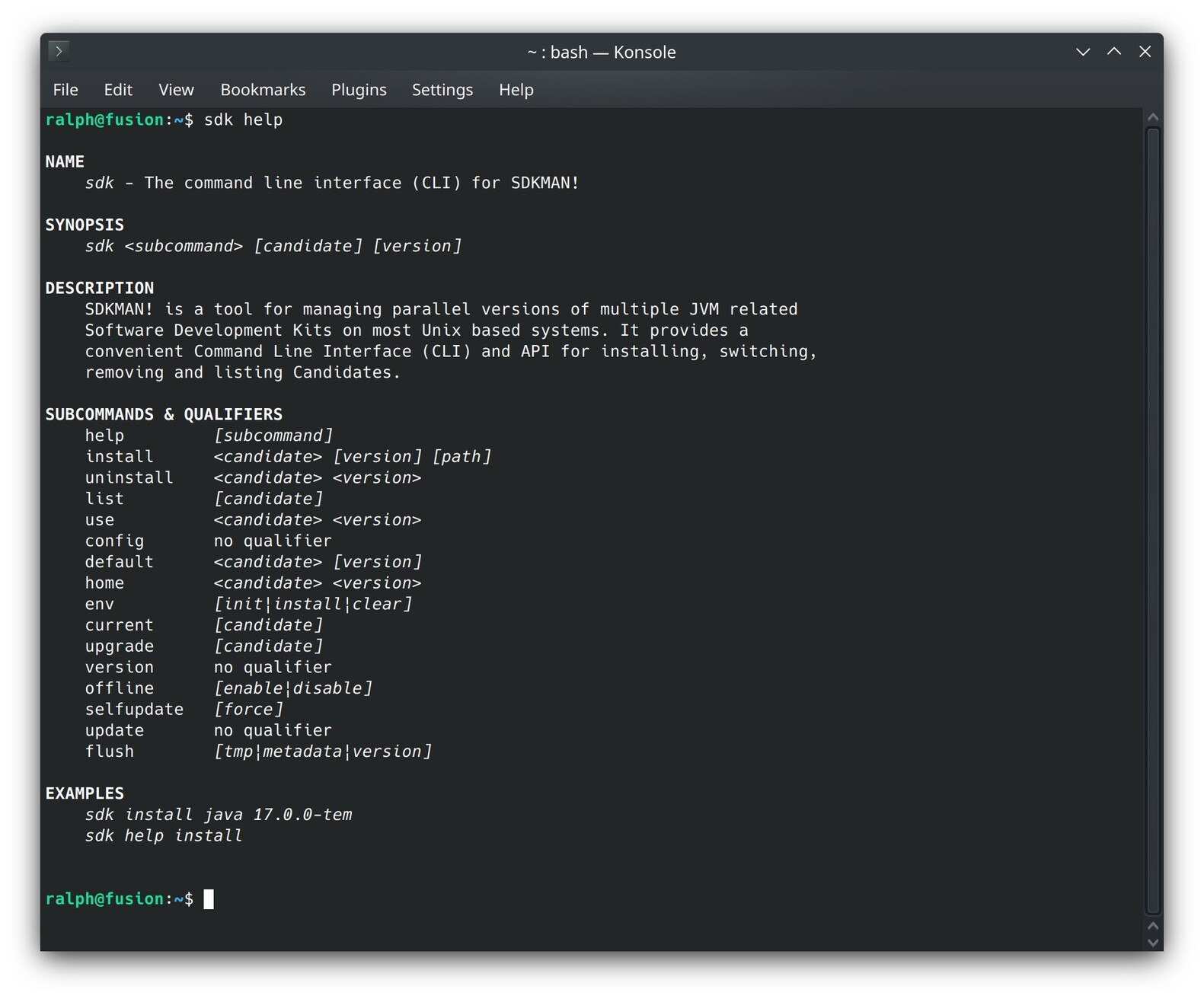
Task: Click the 'version' subcommand row
Action: tap(208, 667)
